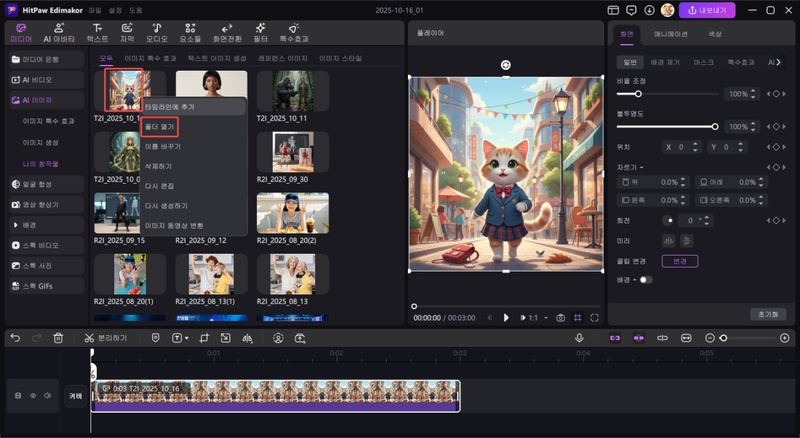Open the 오디오 (Audio) tool tab
The image size is (800, 438).
157,32
